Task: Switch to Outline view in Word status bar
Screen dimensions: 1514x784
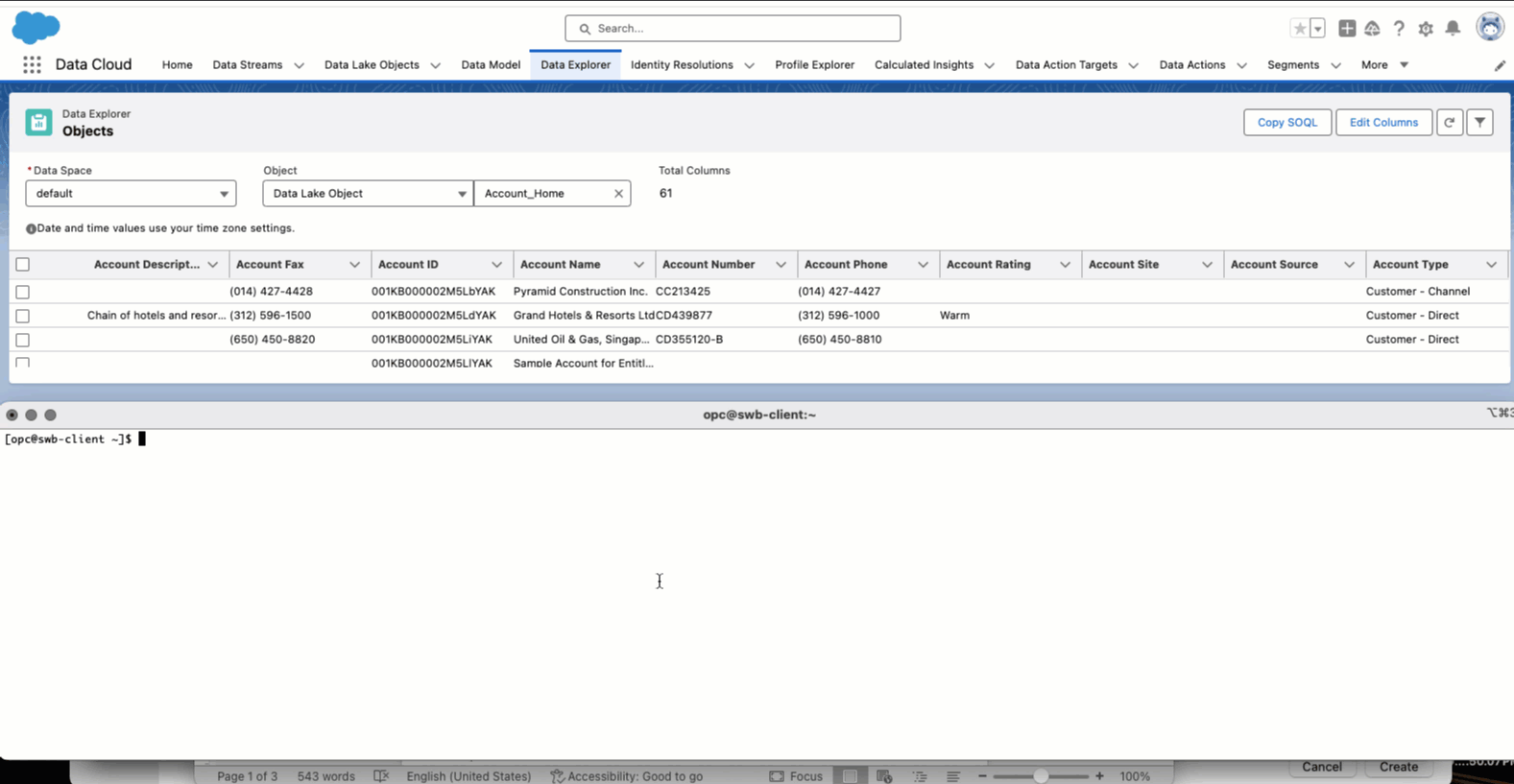Action: [920, 776]
